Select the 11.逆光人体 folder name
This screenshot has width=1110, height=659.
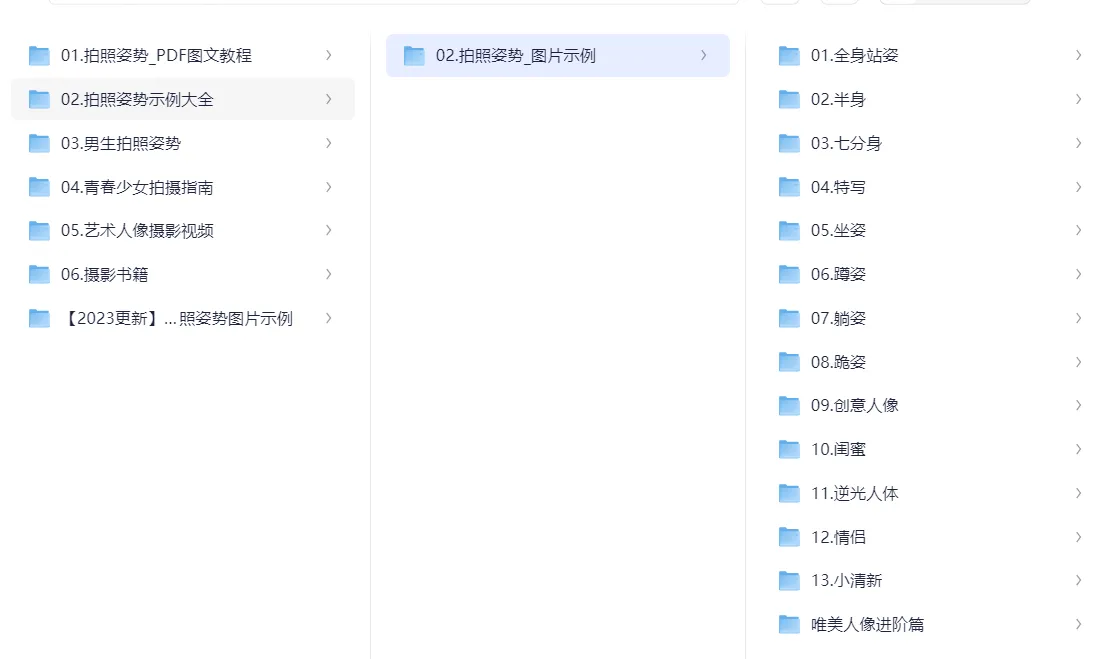(x=854, y=493)
